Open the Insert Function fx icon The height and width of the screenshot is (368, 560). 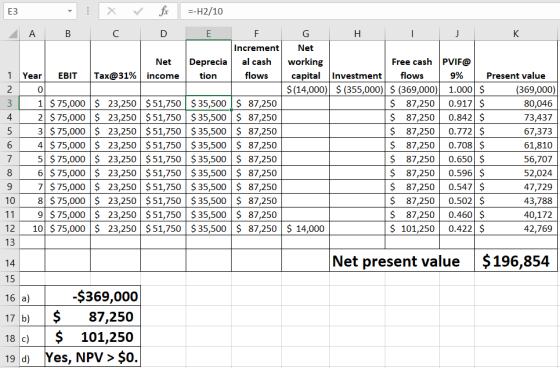[x=164, y=11]
